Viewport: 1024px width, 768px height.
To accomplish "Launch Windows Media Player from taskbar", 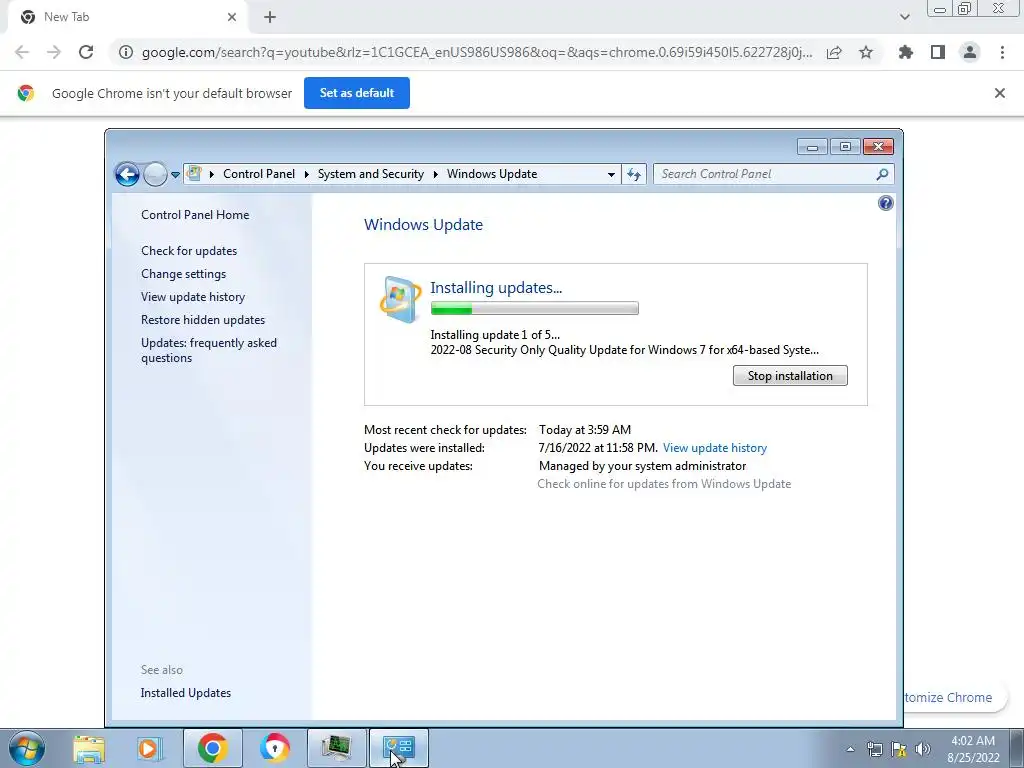I will pyautogui.click(x=149, y=748).
